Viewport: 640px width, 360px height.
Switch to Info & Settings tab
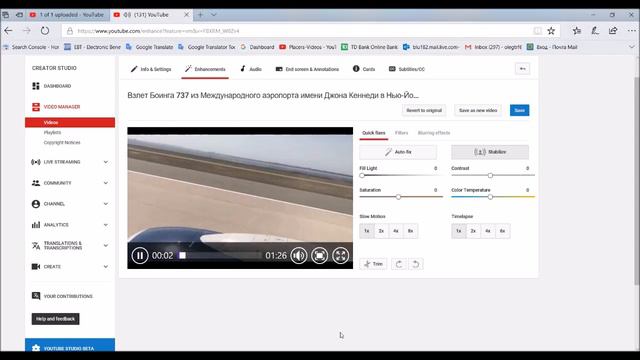coord(151,69)
